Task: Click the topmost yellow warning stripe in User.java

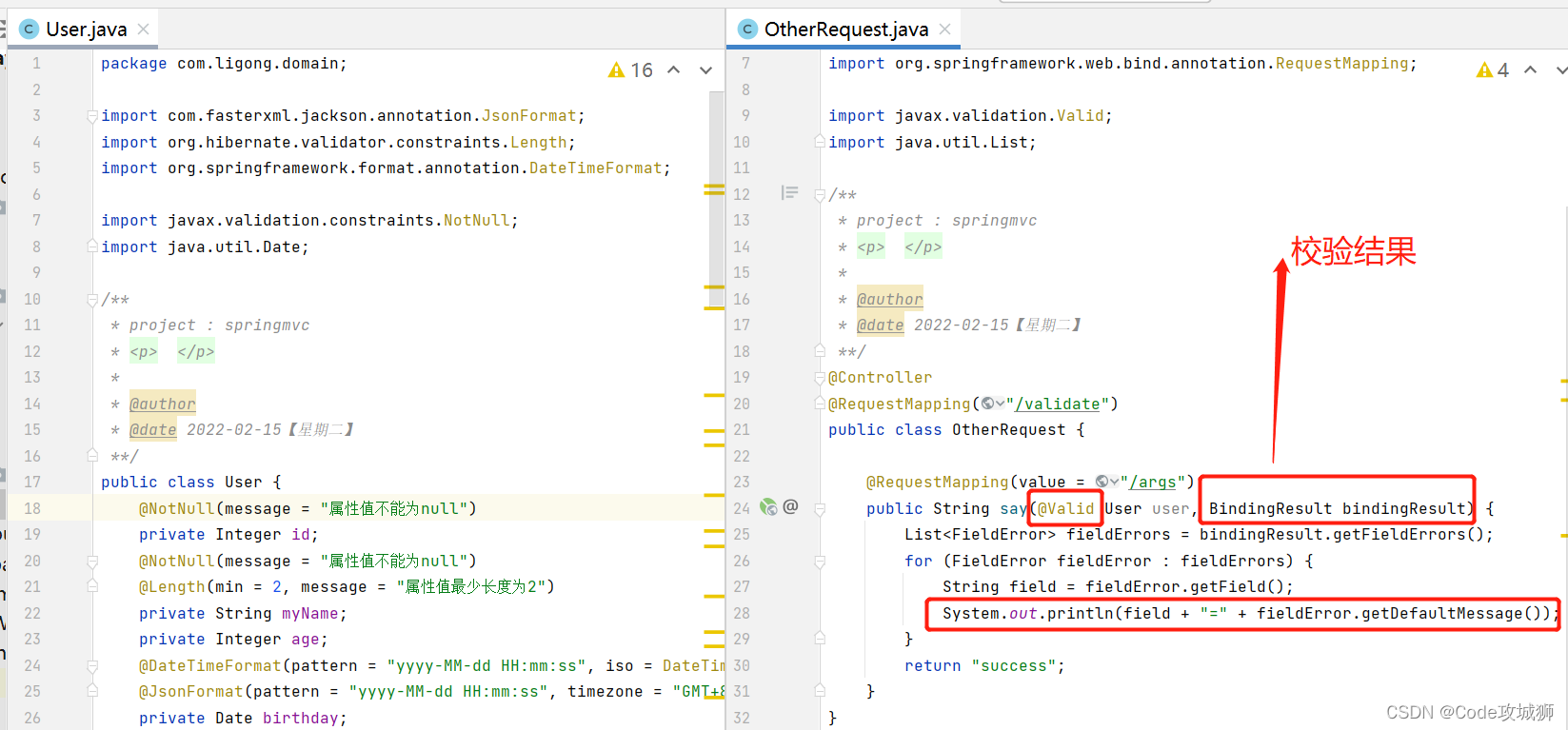Action: pyautogui.click(x=714, y=186)
